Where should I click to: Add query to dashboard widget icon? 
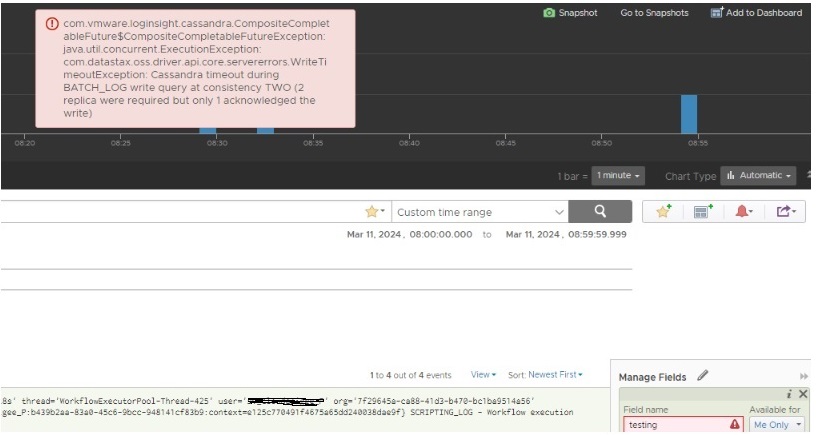(703, 211)
